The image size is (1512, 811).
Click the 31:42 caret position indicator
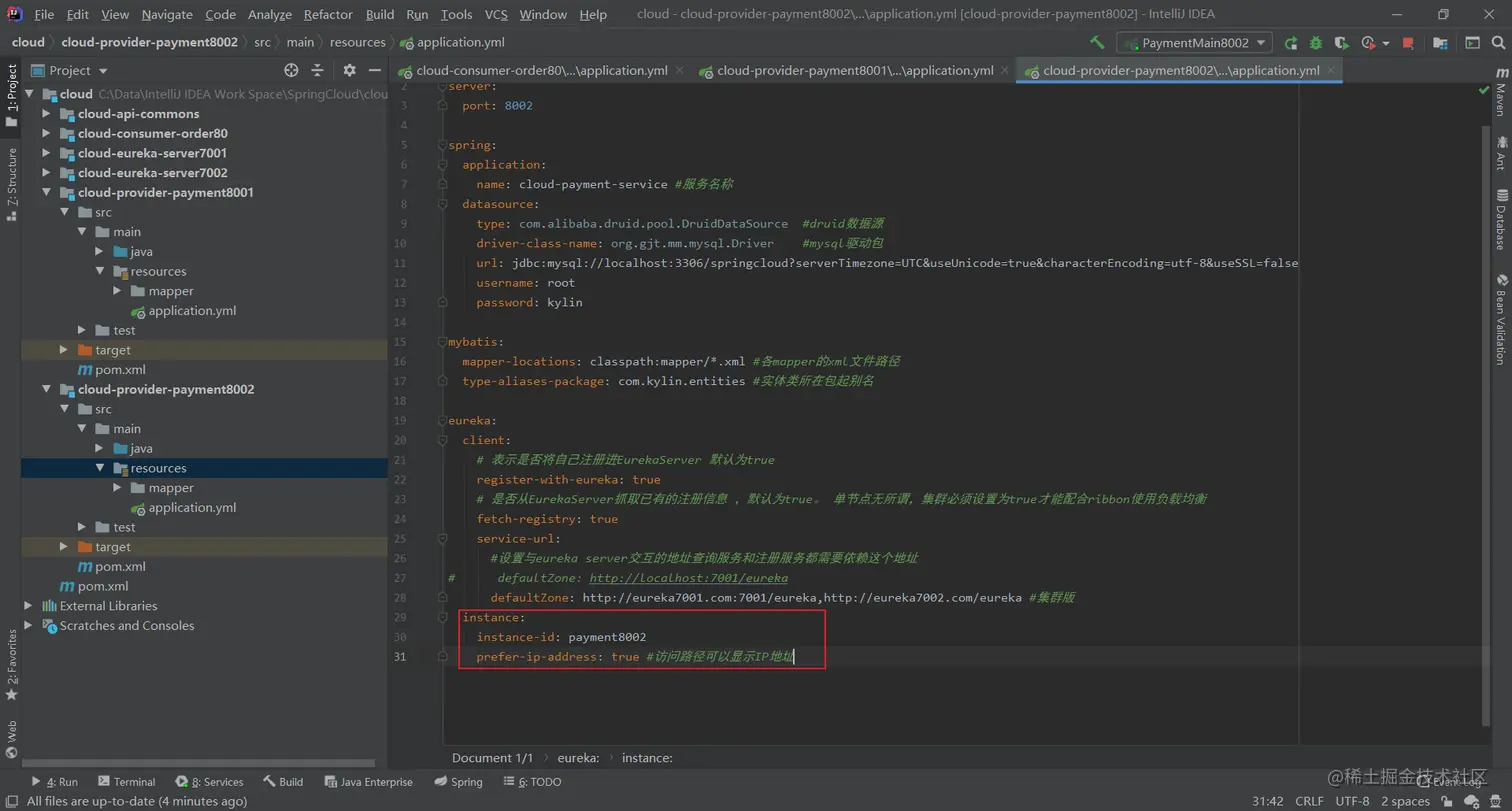(1268, 801)
